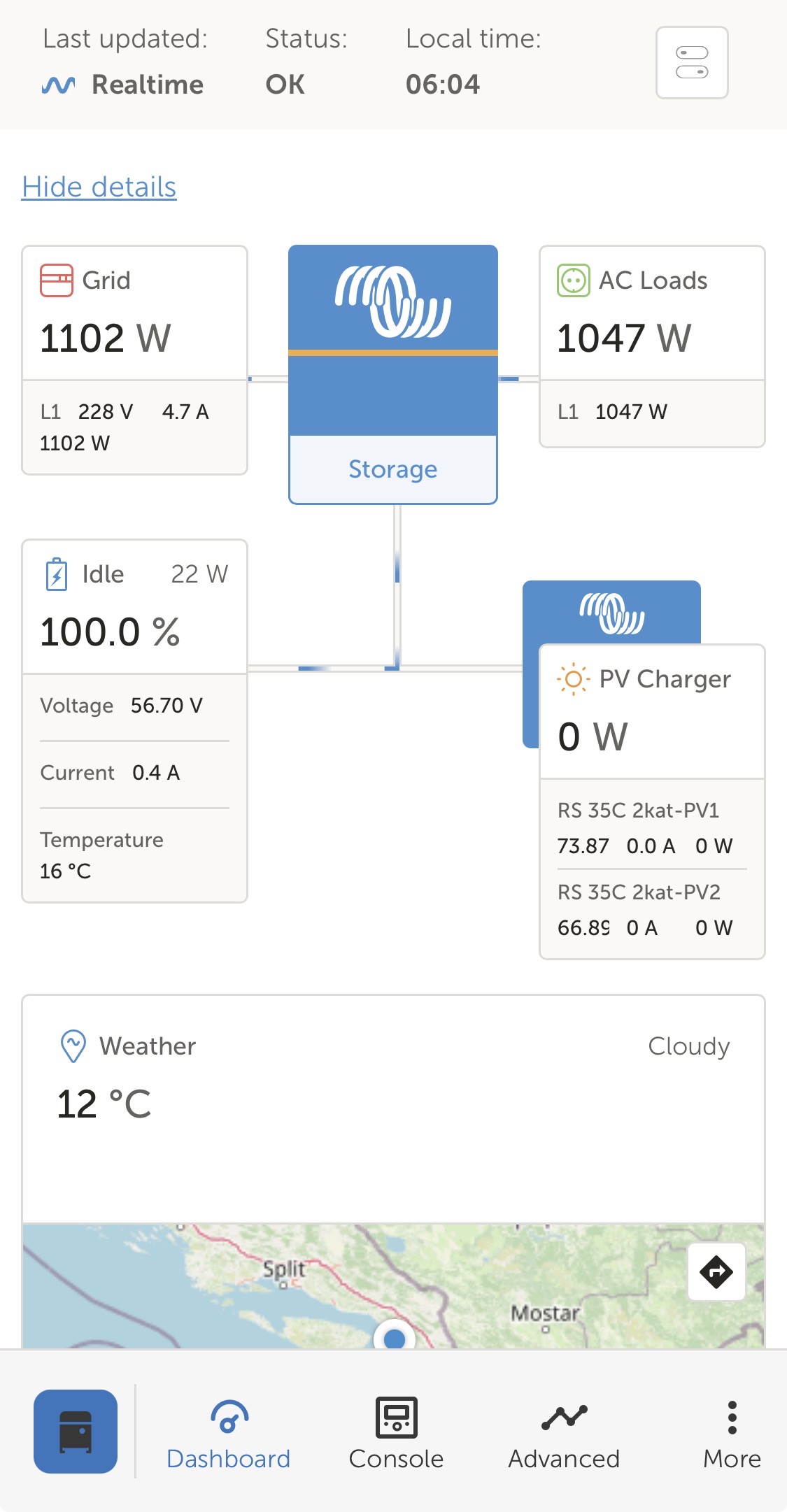Open the More menu
The image size is (787, 1512).
tap(732, 1432)
